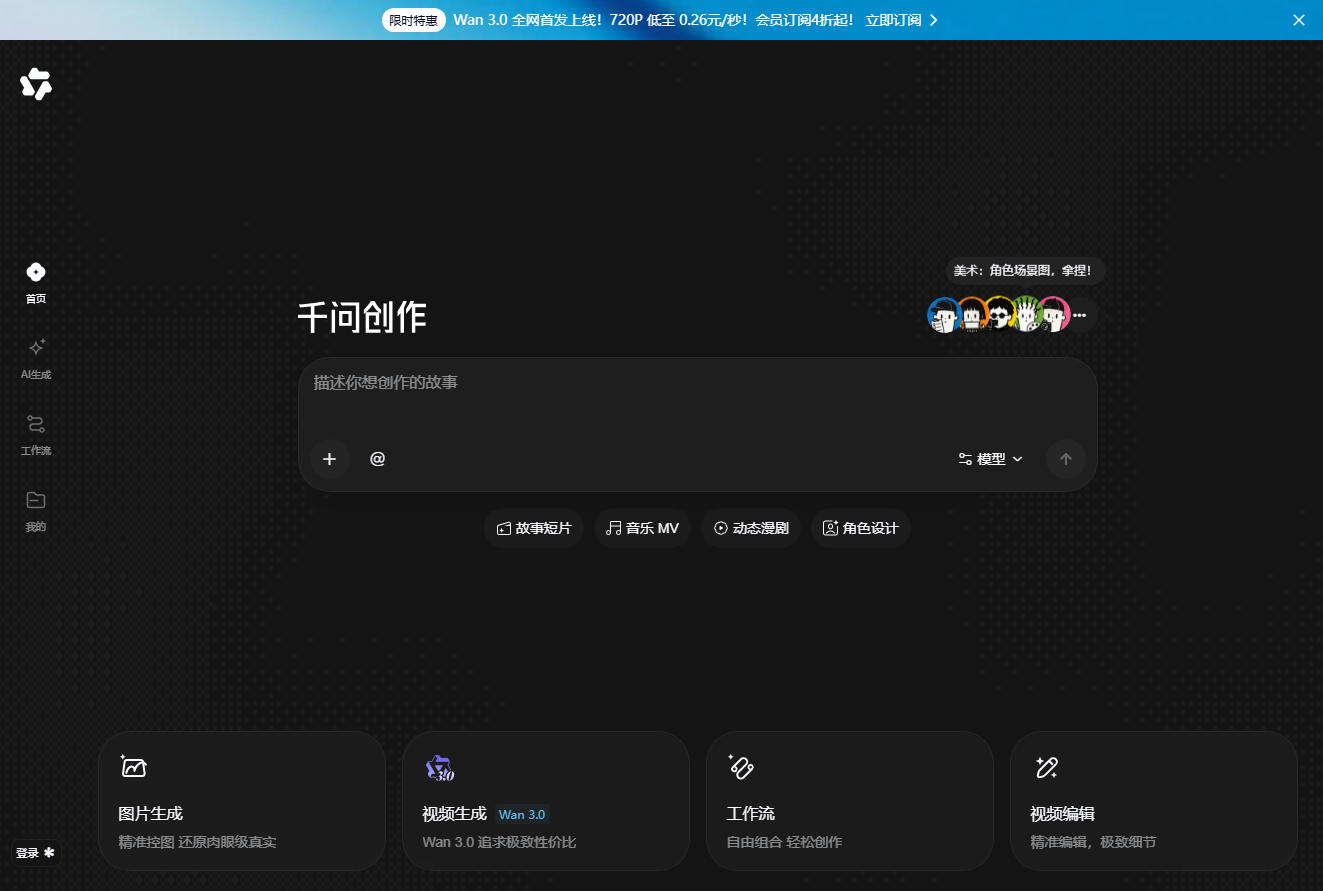Click the Wan 3.0 全网首发上线 banner text

(x=655, y=20)
